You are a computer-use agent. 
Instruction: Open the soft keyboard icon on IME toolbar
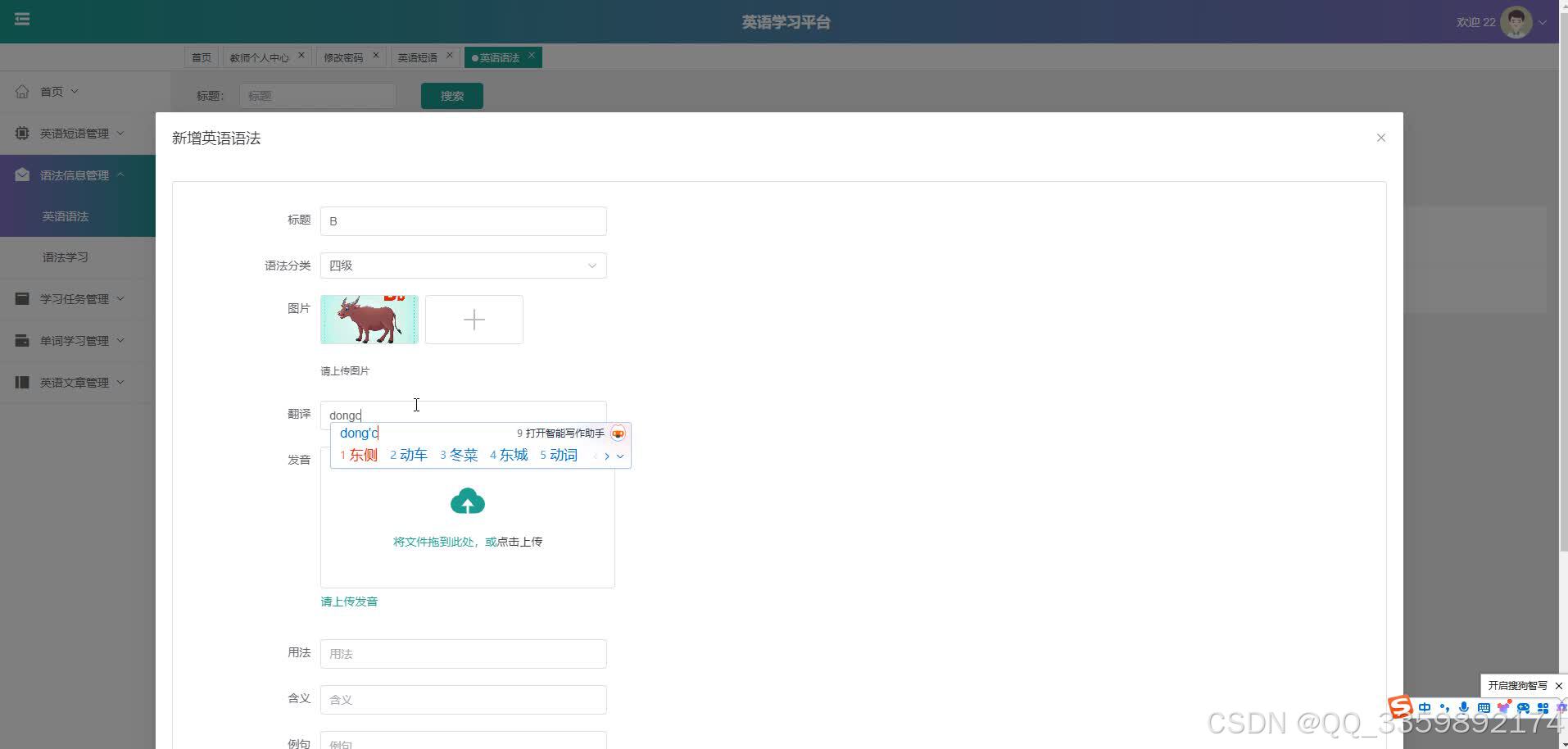pyautogui.click(x=1484, y=708)
